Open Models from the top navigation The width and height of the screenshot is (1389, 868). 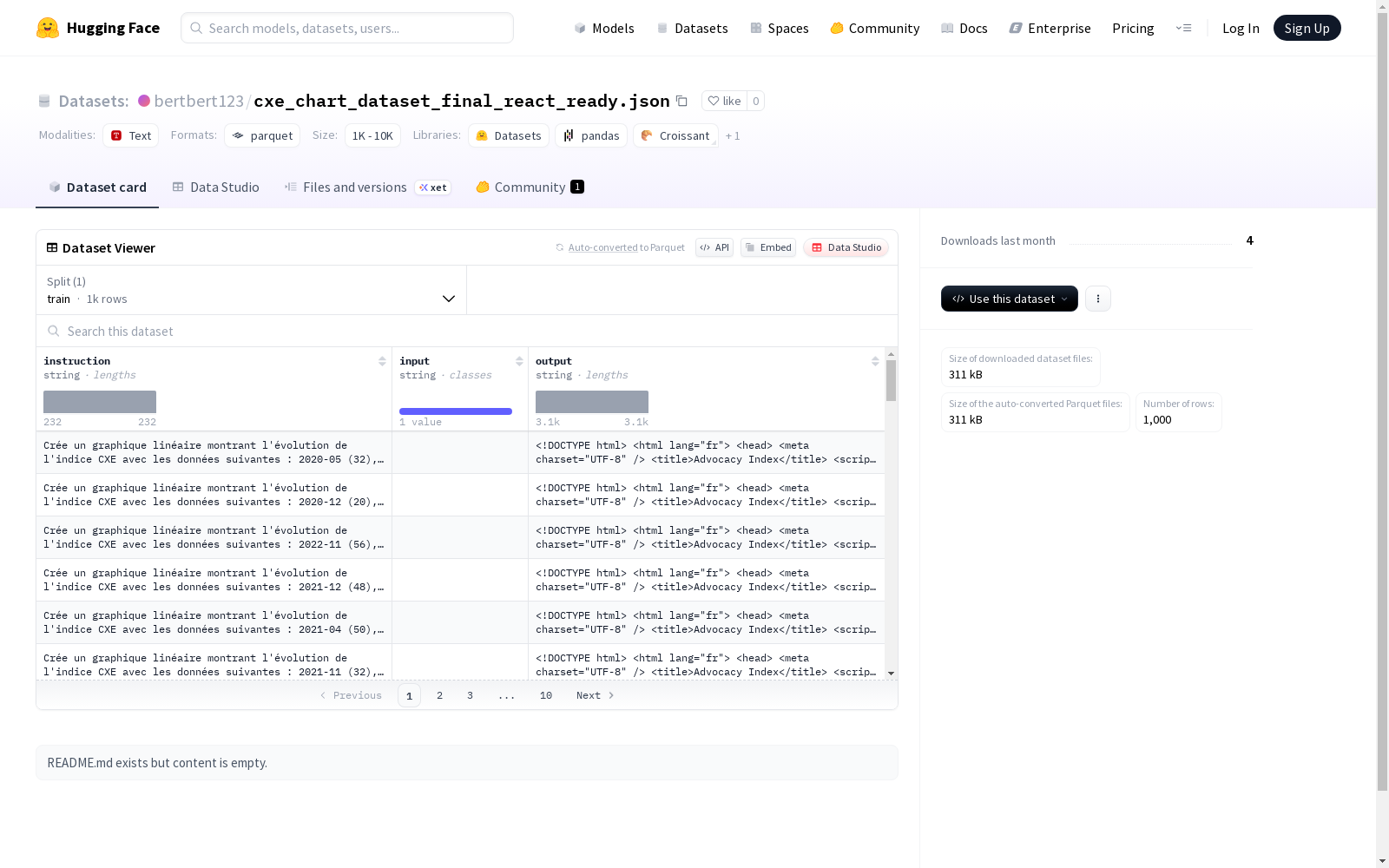[x=604, y=28]
